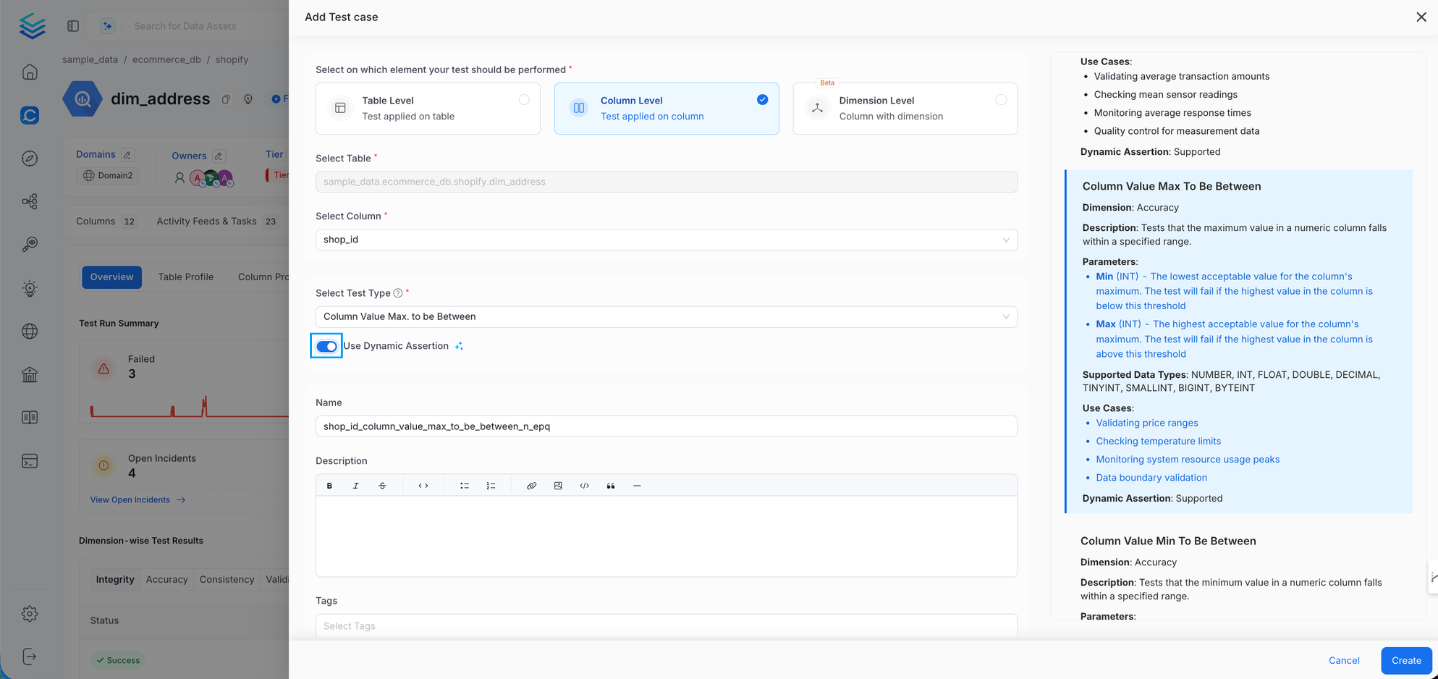The width and height of the screenshot is (1438, 679).
Task: Click the Create button to add test case
Action: [1405, 660]
